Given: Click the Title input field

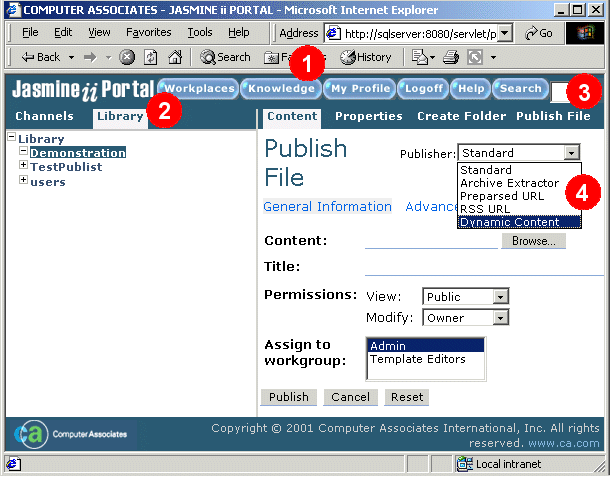Looking at the screenshot, I should click(x=484, y=267).
